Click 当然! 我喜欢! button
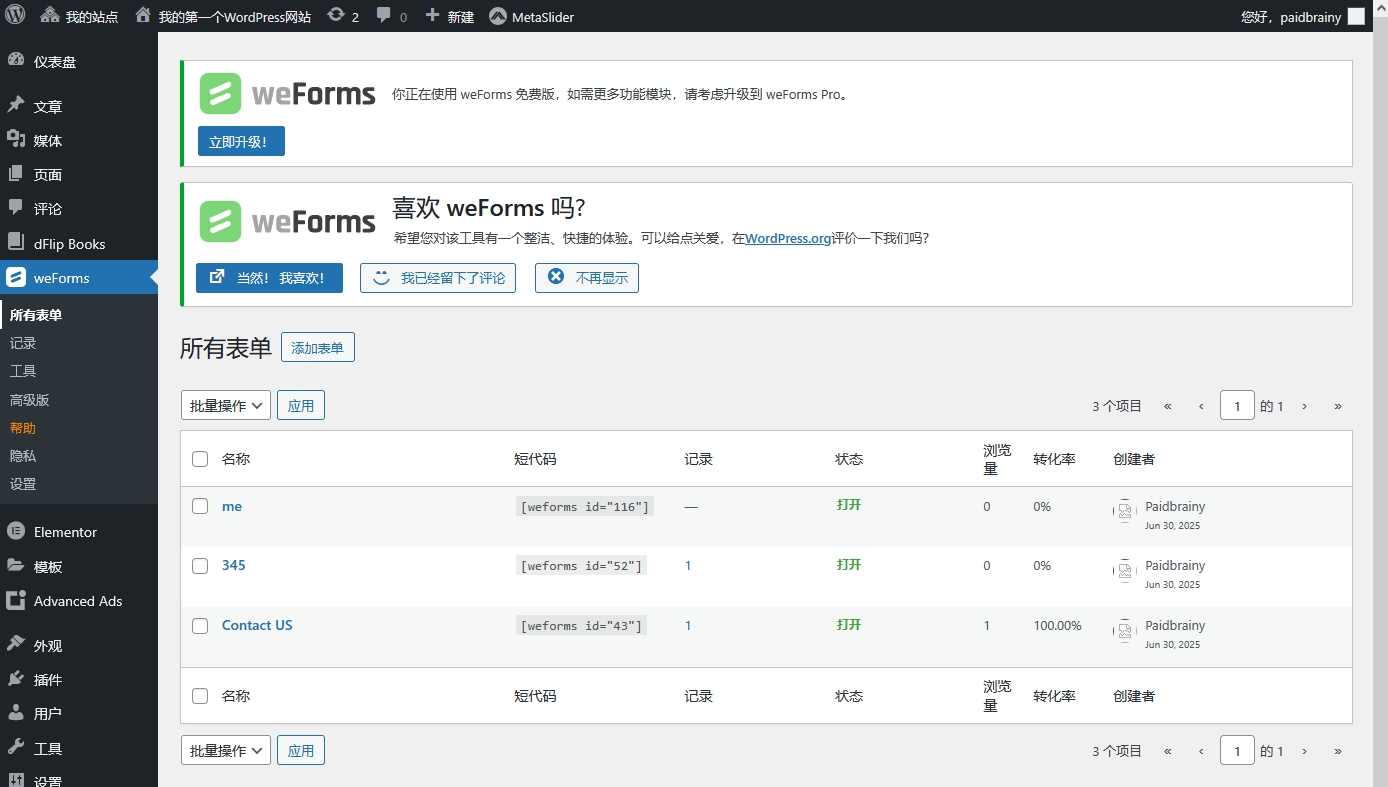 (269, 278)
